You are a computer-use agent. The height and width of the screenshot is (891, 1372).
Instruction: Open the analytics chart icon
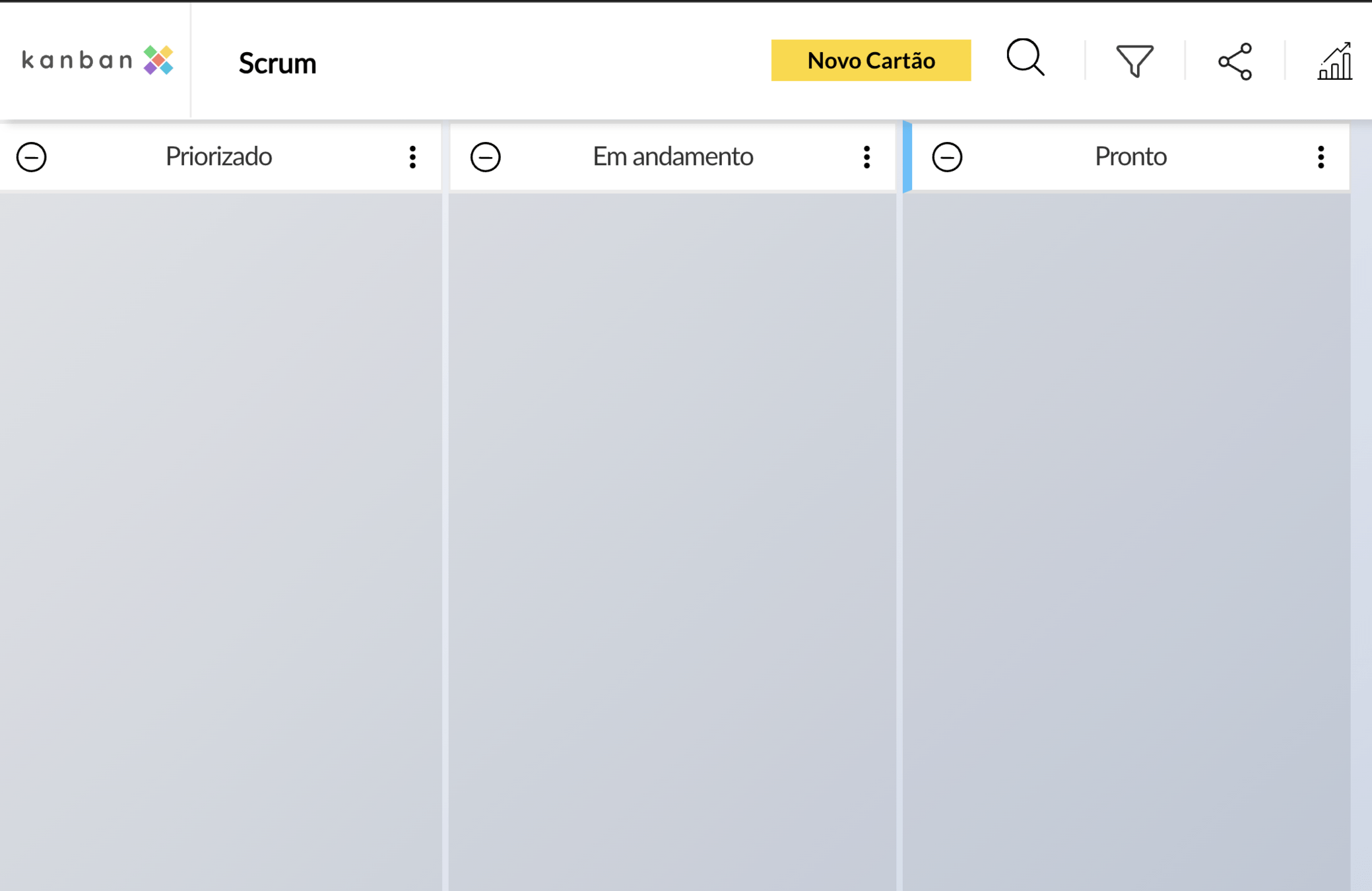[1334, 61]
